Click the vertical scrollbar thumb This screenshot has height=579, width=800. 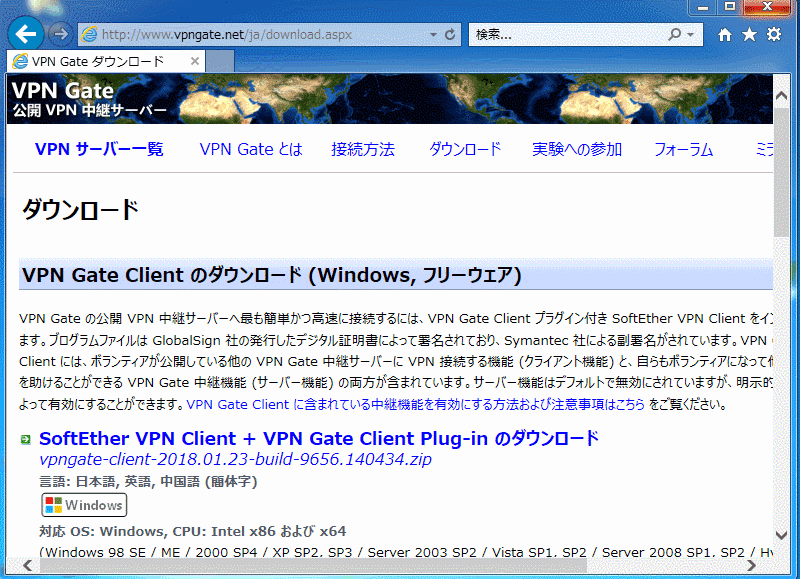(781, 172)
